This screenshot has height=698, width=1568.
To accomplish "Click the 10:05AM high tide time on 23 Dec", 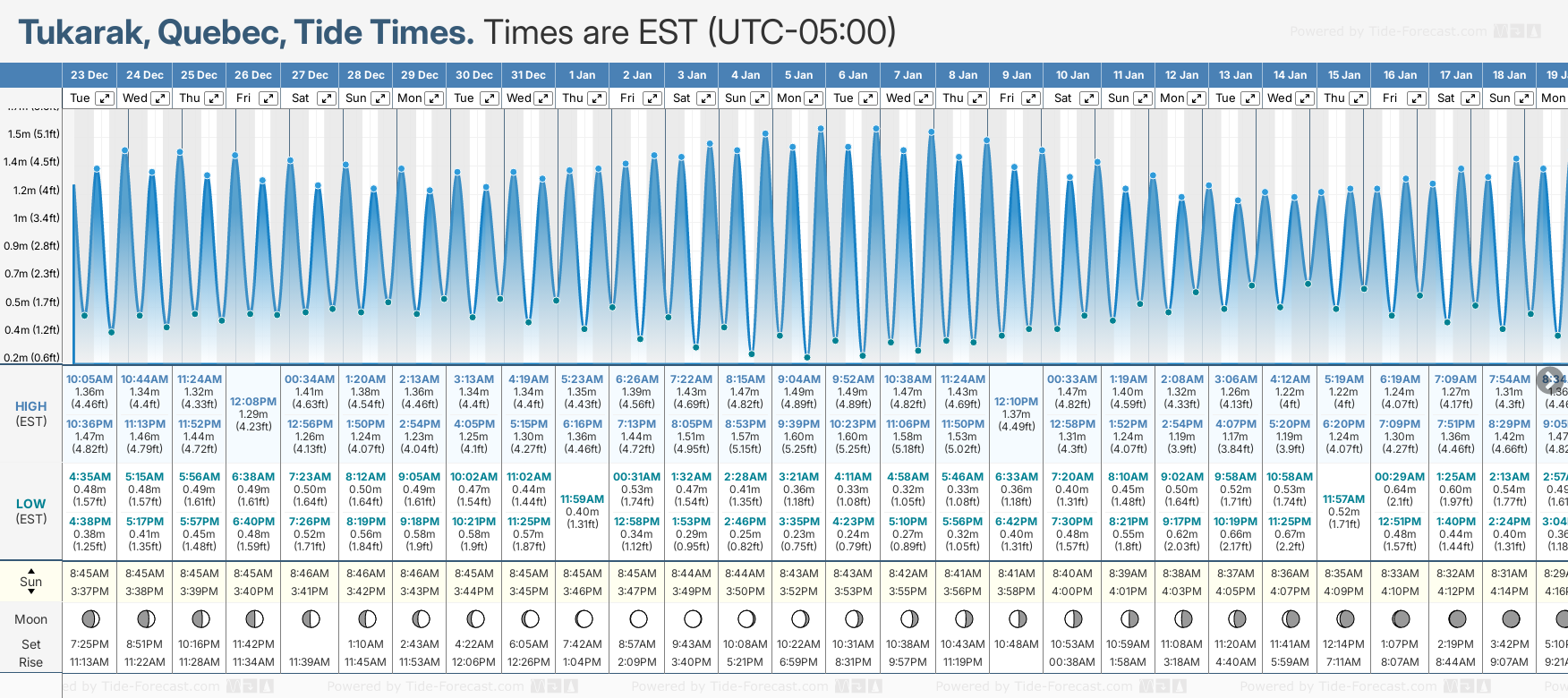I will 89,379.
